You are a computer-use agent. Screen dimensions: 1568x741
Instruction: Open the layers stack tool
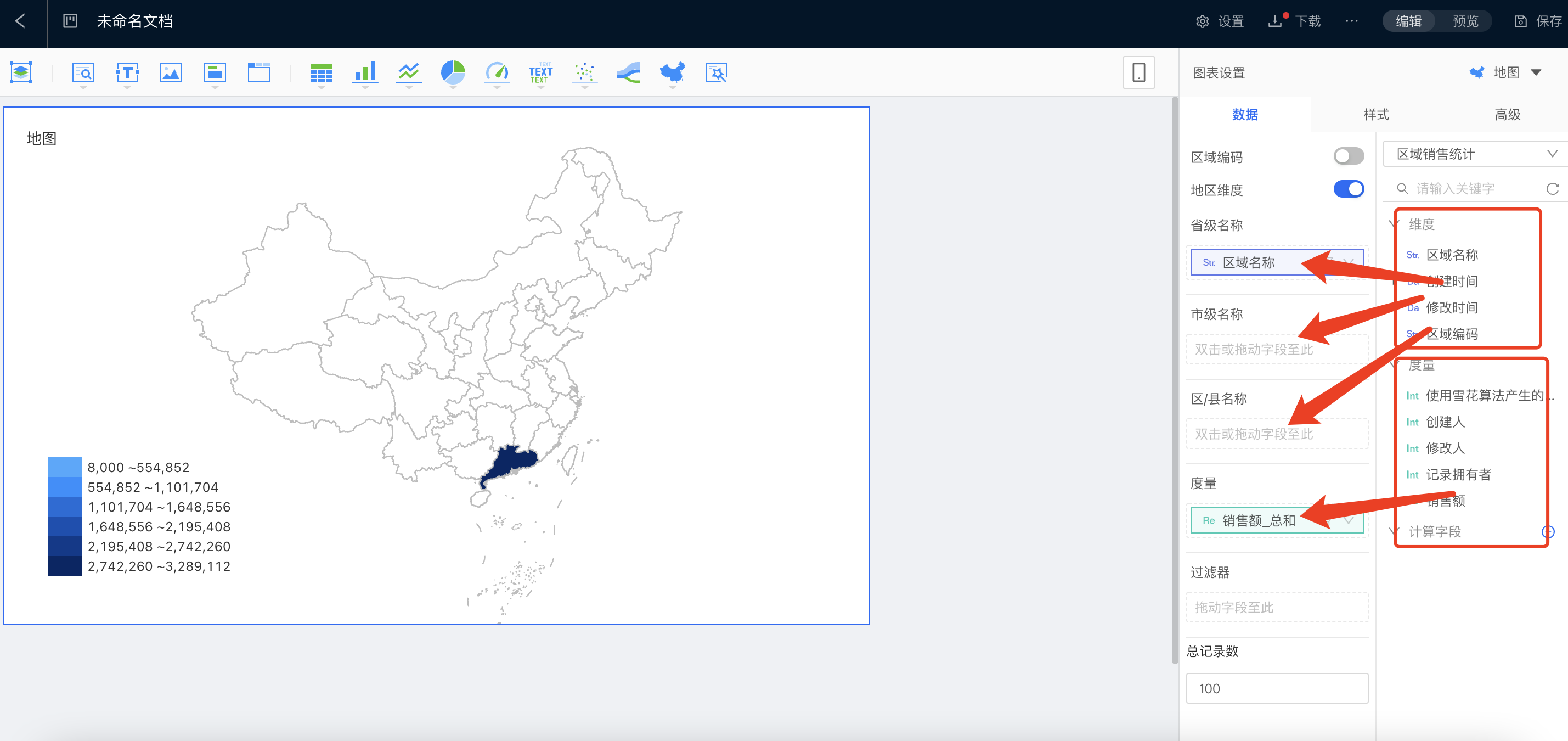pos(21,72)
